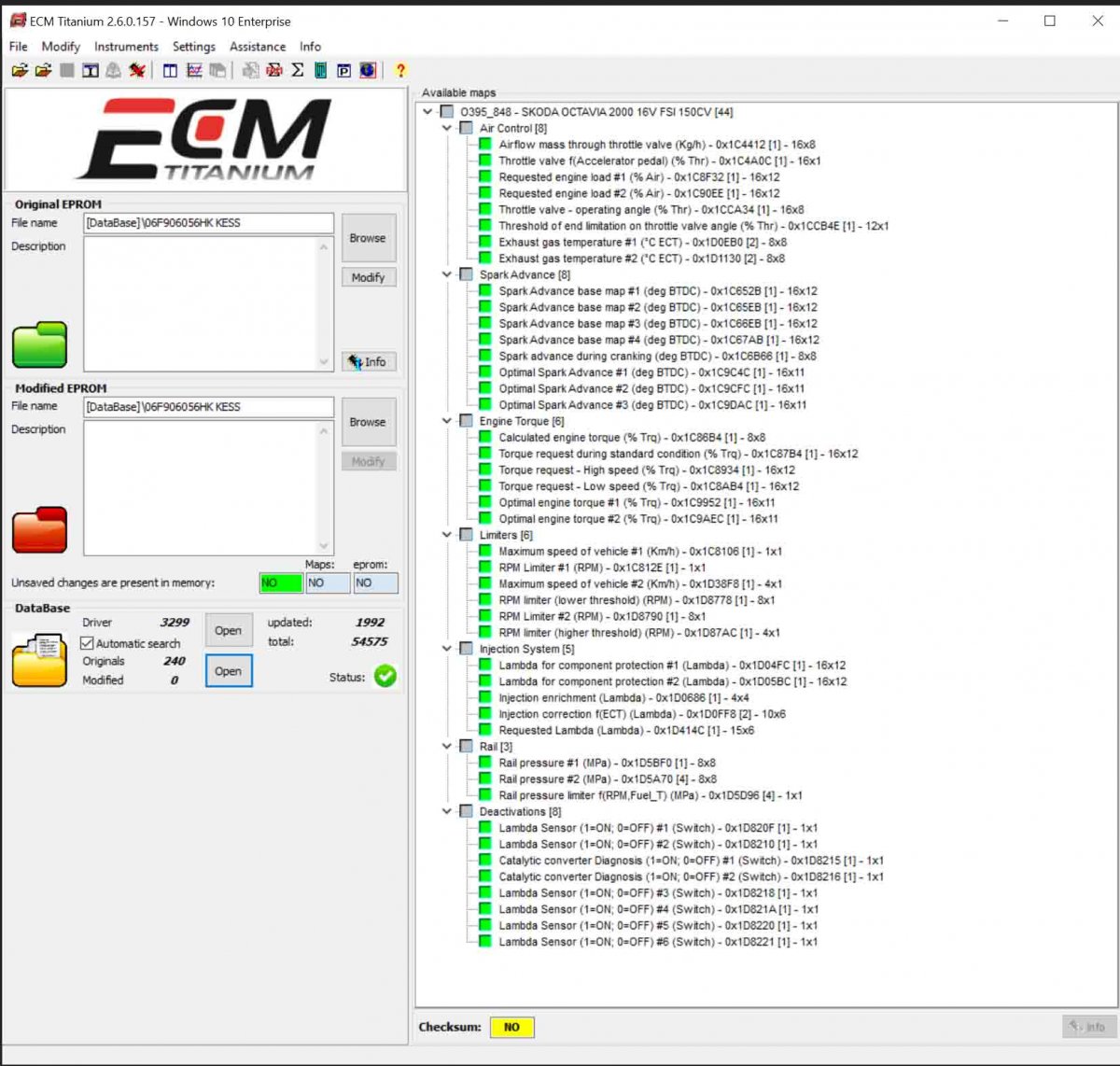Open the Assistance menu
1120x1066 pixels.
click(x=258, y=47)
